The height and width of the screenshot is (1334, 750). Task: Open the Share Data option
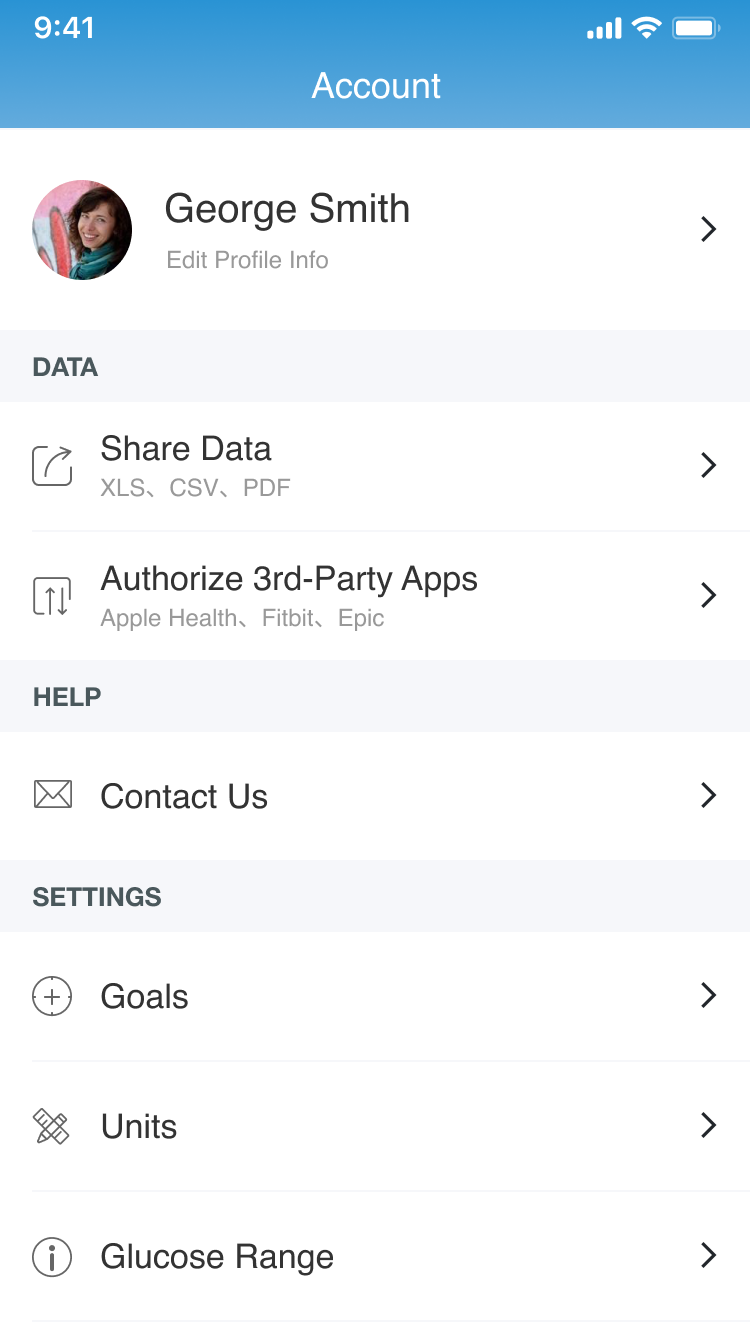186,449
